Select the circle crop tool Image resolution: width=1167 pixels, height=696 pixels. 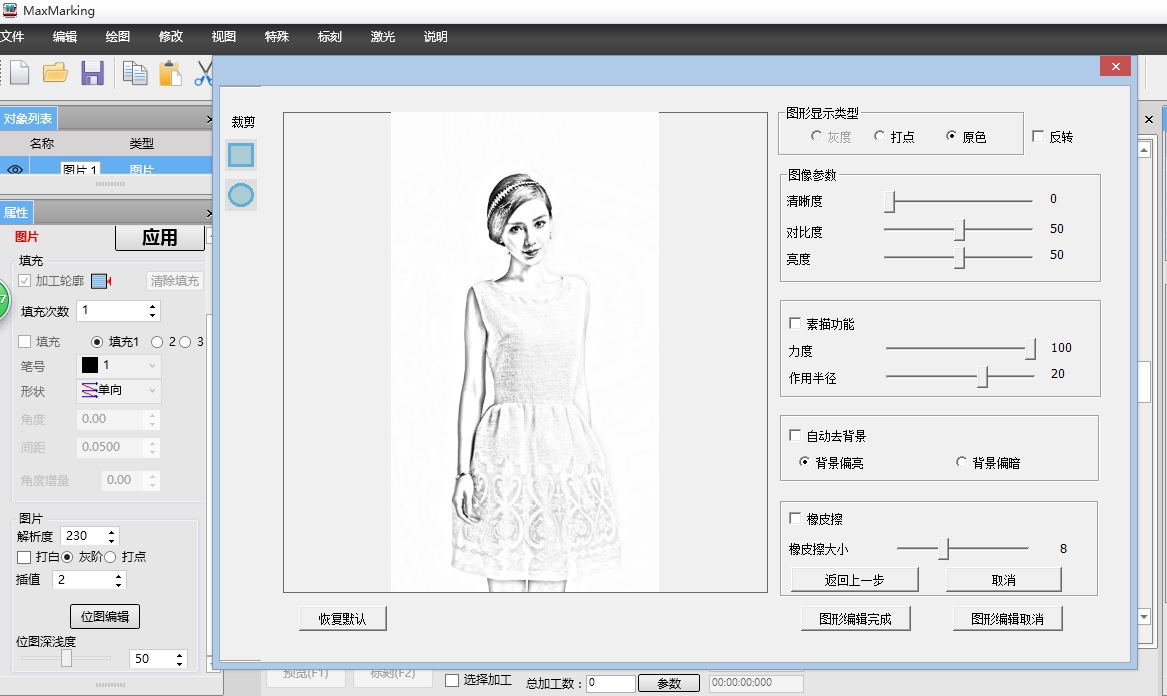[x=241, y=195]
